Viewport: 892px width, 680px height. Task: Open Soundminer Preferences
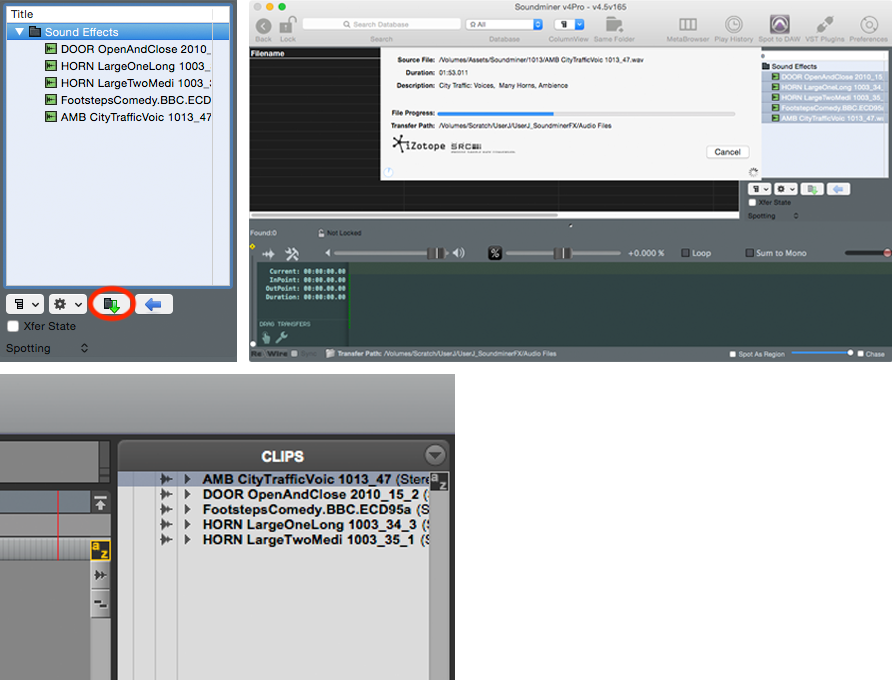pos(869,24)
